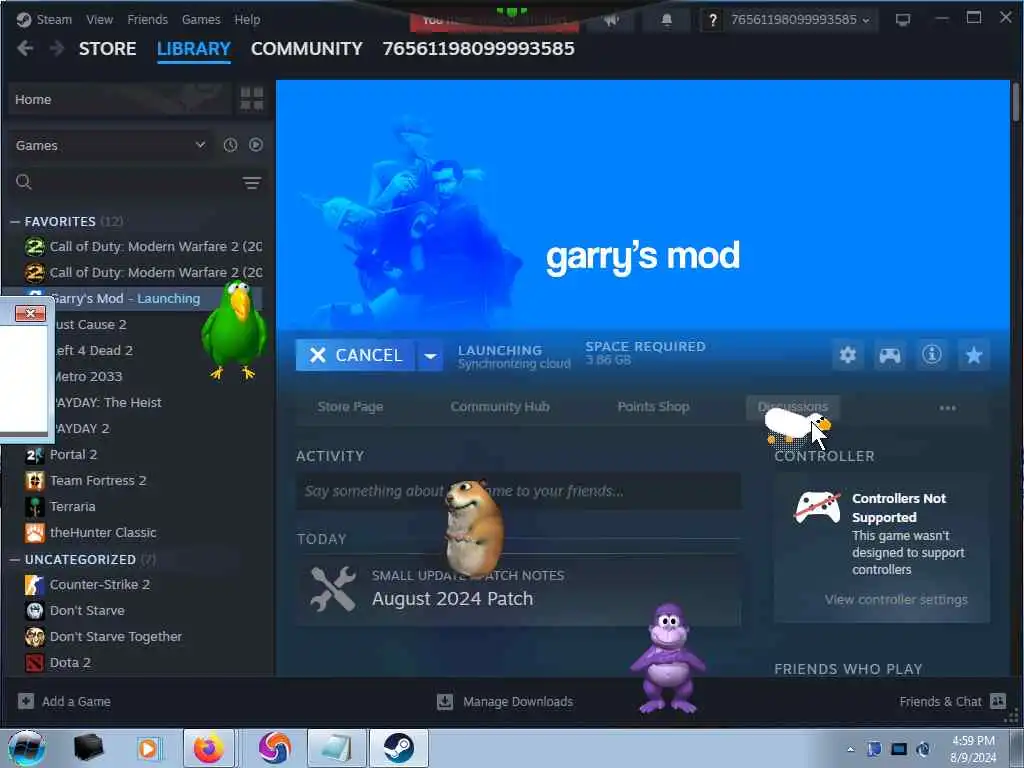Click the patch notes wrench icon

(333, 588)
